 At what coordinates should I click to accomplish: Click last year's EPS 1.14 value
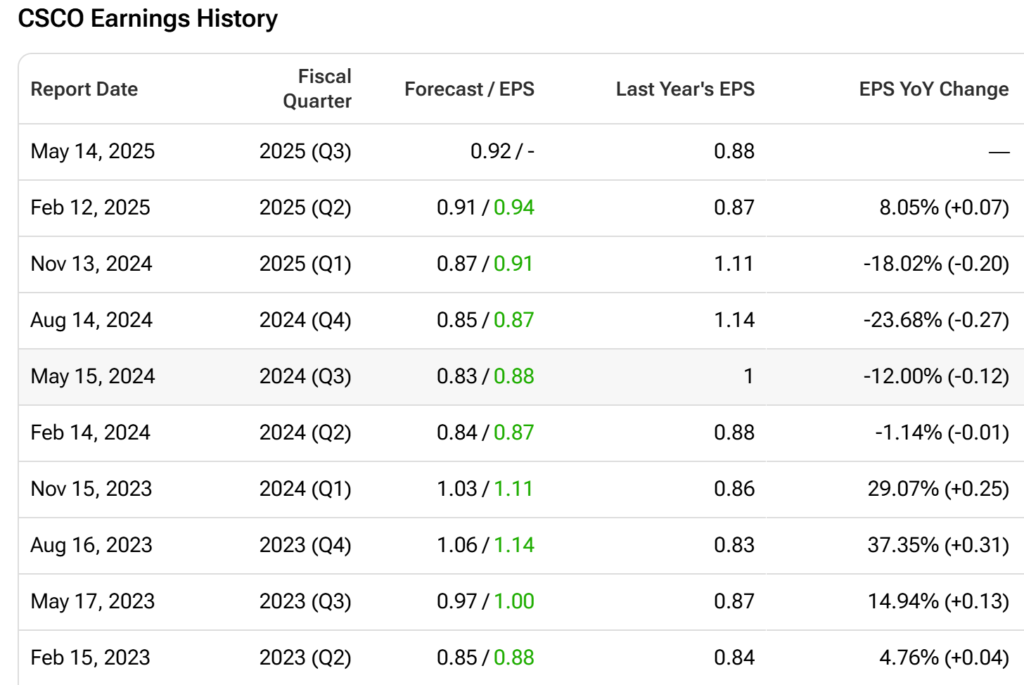(734, 320)
